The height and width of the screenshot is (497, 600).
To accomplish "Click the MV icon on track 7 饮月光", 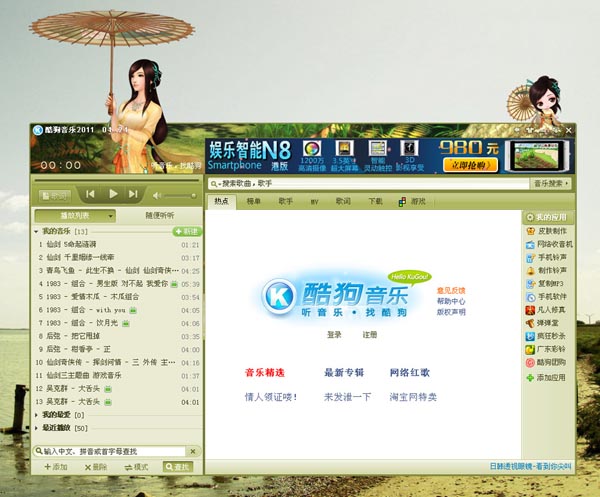I will tap(126, 324).
